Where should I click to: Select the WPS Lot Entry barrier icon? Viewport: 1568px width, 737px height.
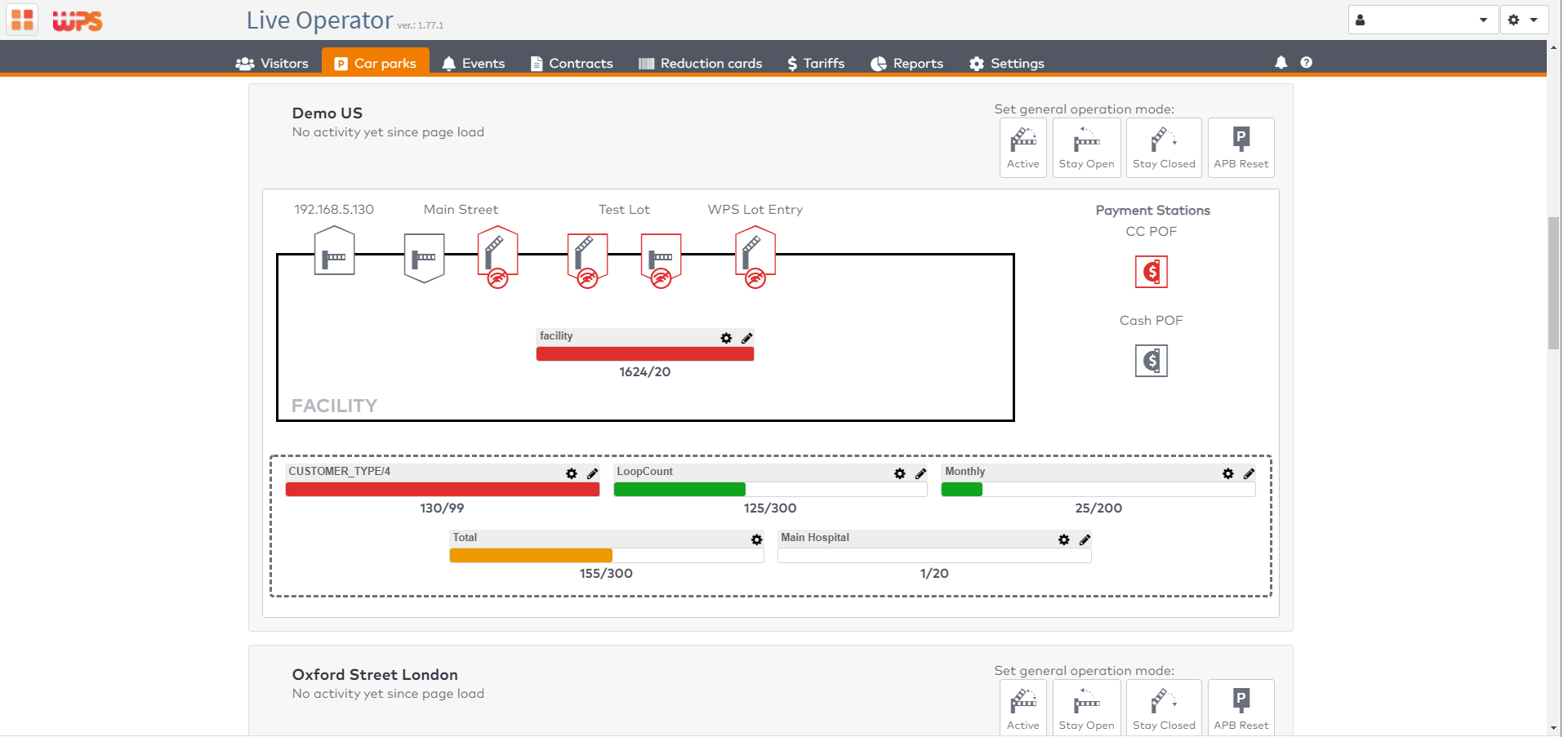tap(755, 256)
